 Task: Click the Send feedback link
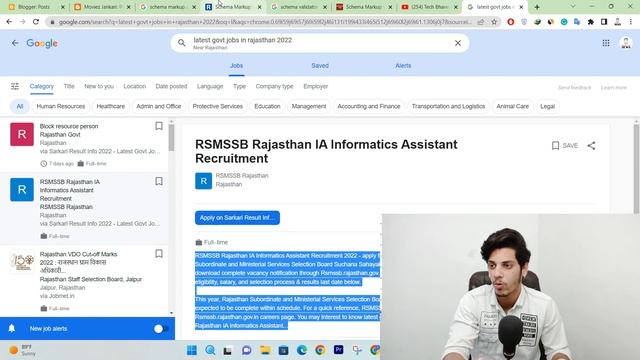tap(574, 88)
